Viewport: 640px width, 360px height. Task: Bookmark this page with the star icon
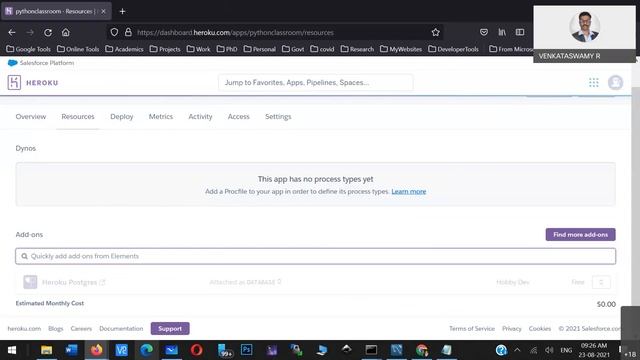[436, 32]
